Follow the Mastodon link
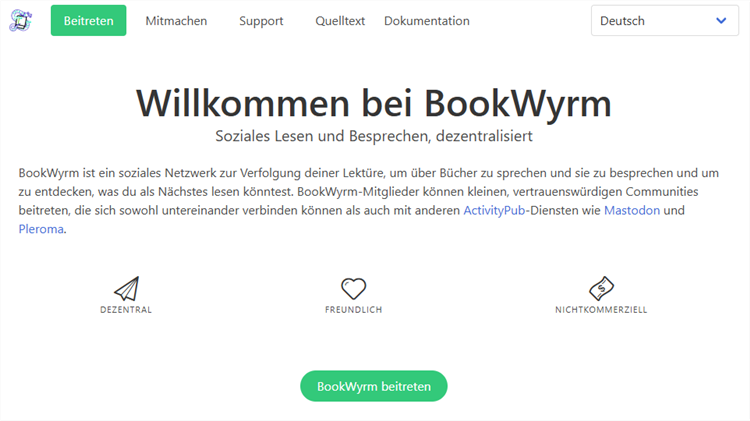This screenshot has height=421, width=750. (632, 210)
